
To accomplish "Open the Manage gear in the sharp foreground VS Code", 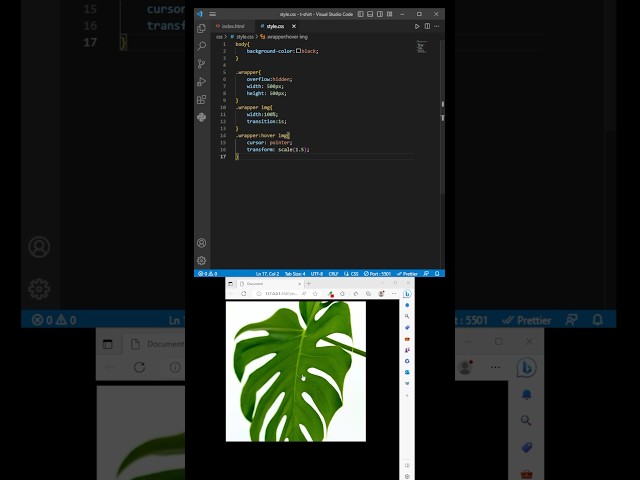I will point(201,260).
